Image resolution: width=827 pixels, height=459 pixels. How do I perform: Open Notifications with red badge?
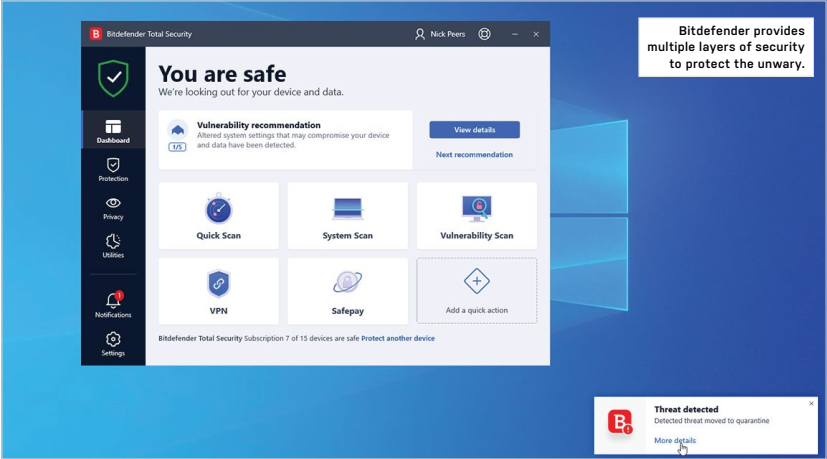113,304
